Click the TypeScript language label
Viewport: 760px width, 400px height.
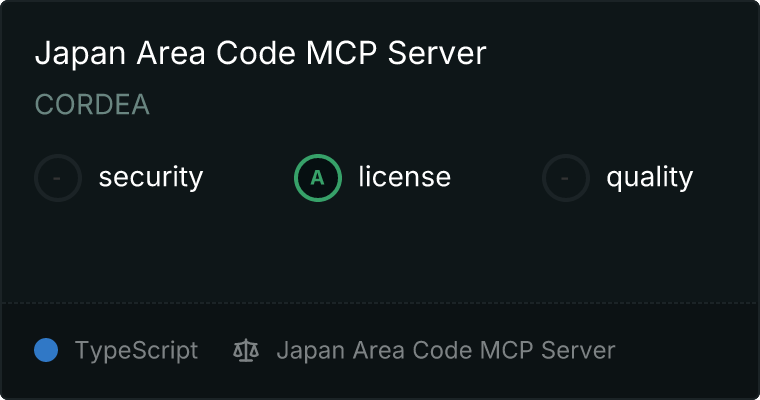[136, 350]
